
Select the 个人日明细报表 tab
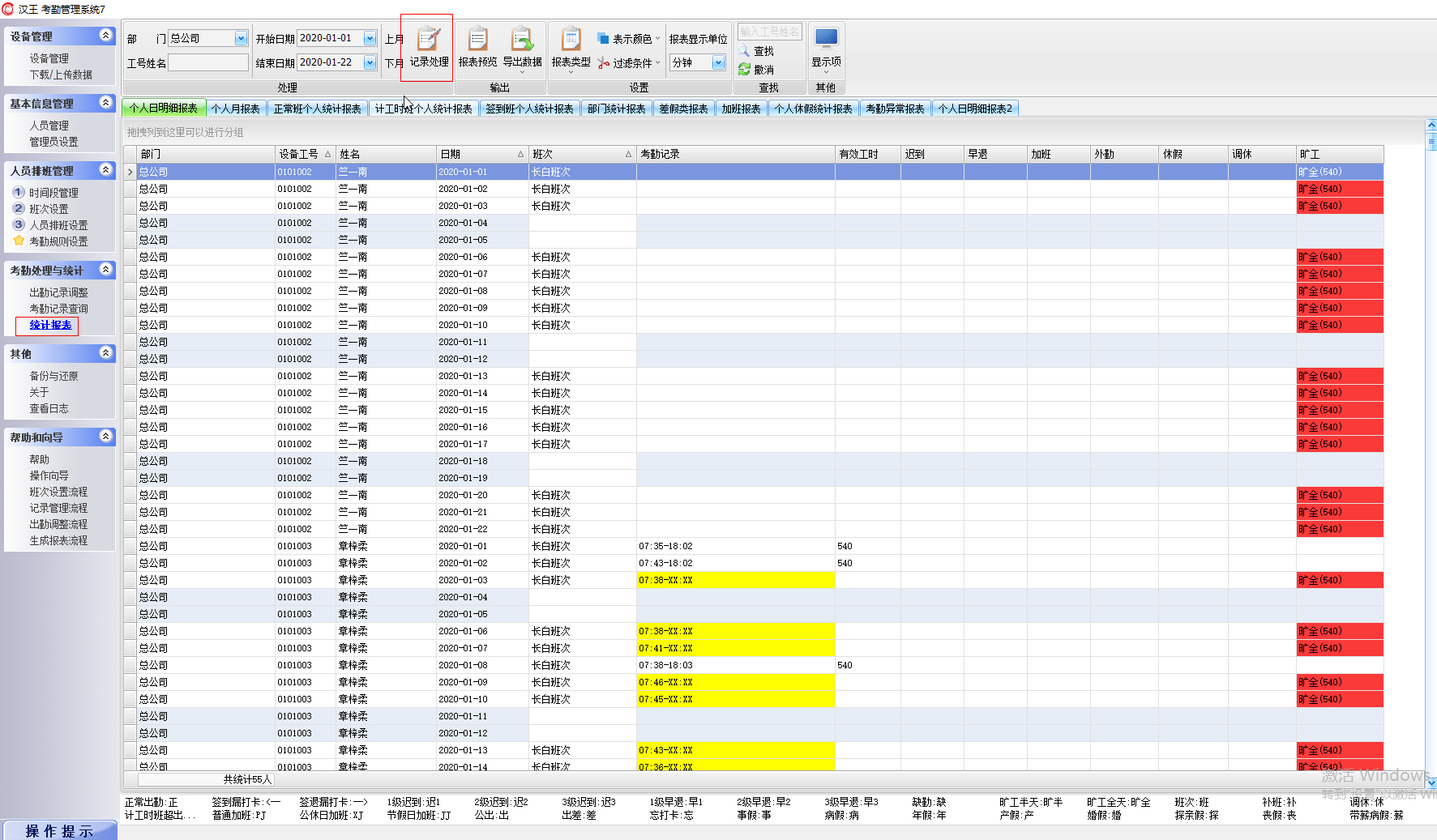163,109
